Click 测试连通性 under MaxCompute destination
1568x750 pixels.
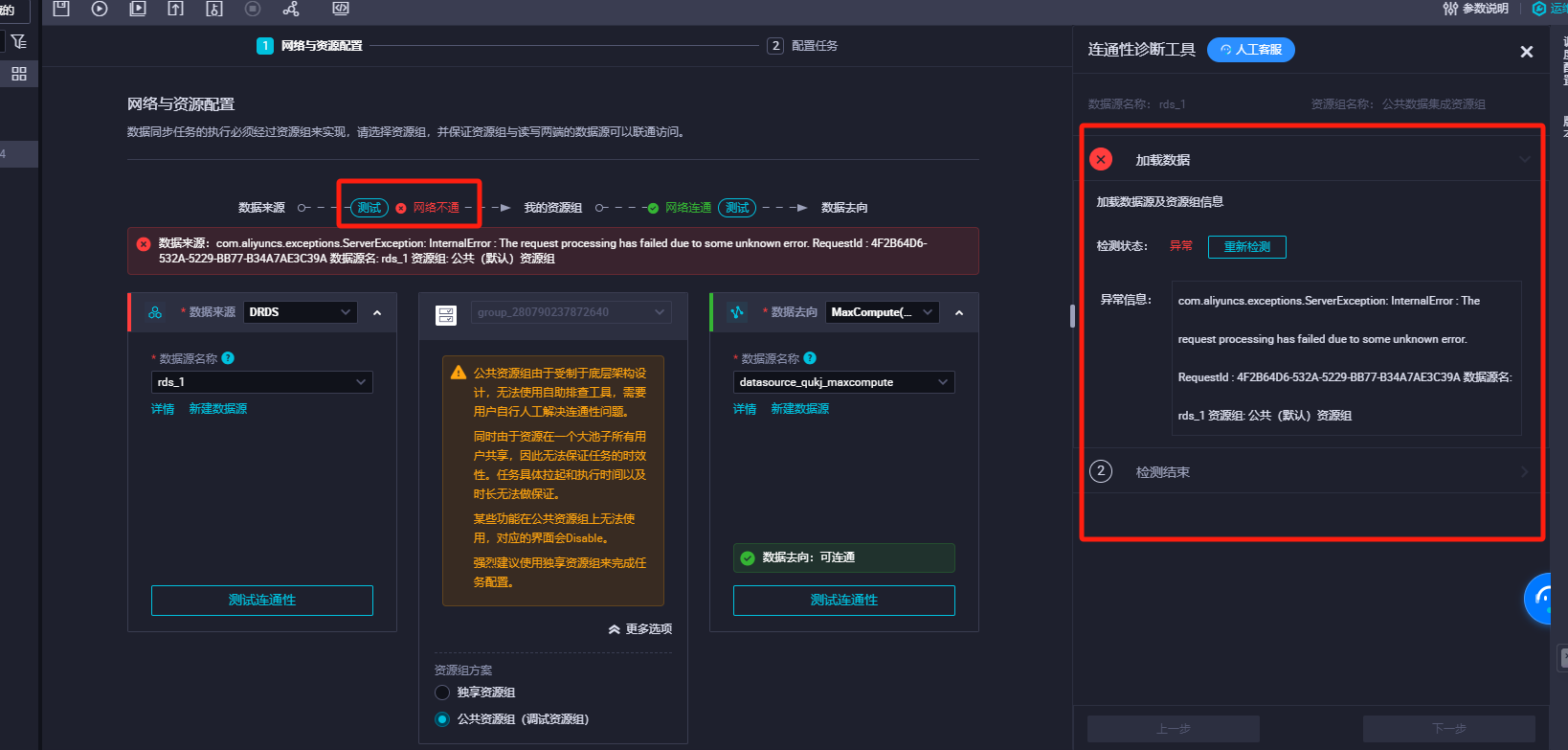tap(844, 601)
